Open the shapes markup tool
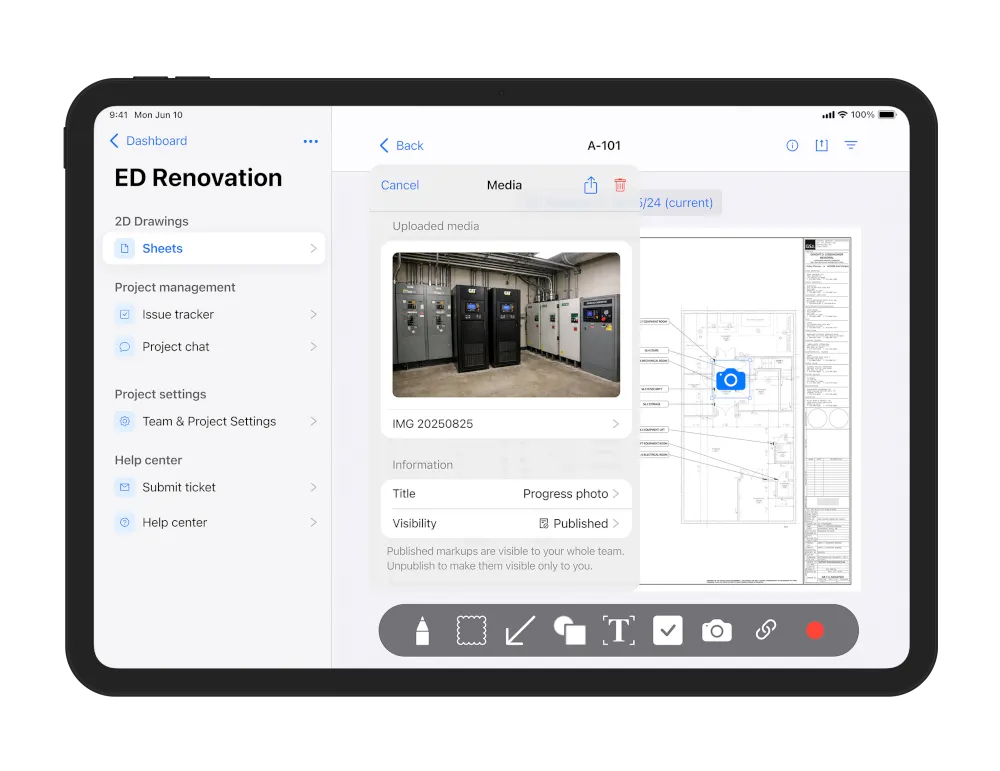 pos(570,630)
